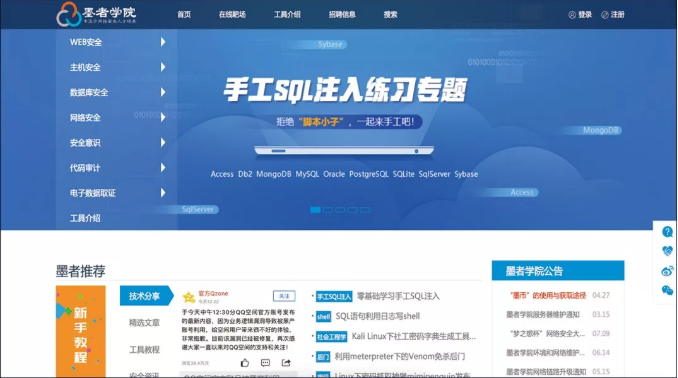
Task: Click the share arrow icon
Action: [x=286, y=362]
